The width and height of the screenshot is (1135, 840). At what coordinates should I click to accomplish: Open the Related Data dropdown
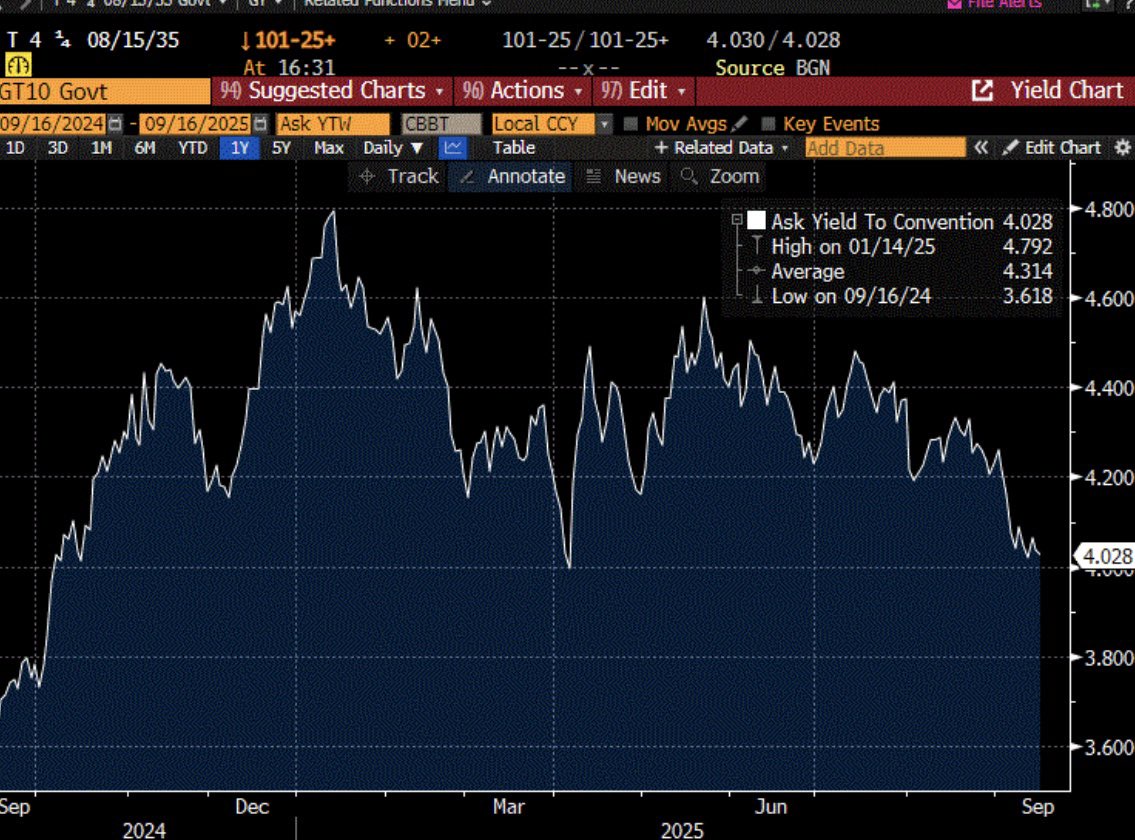(721, 148)
